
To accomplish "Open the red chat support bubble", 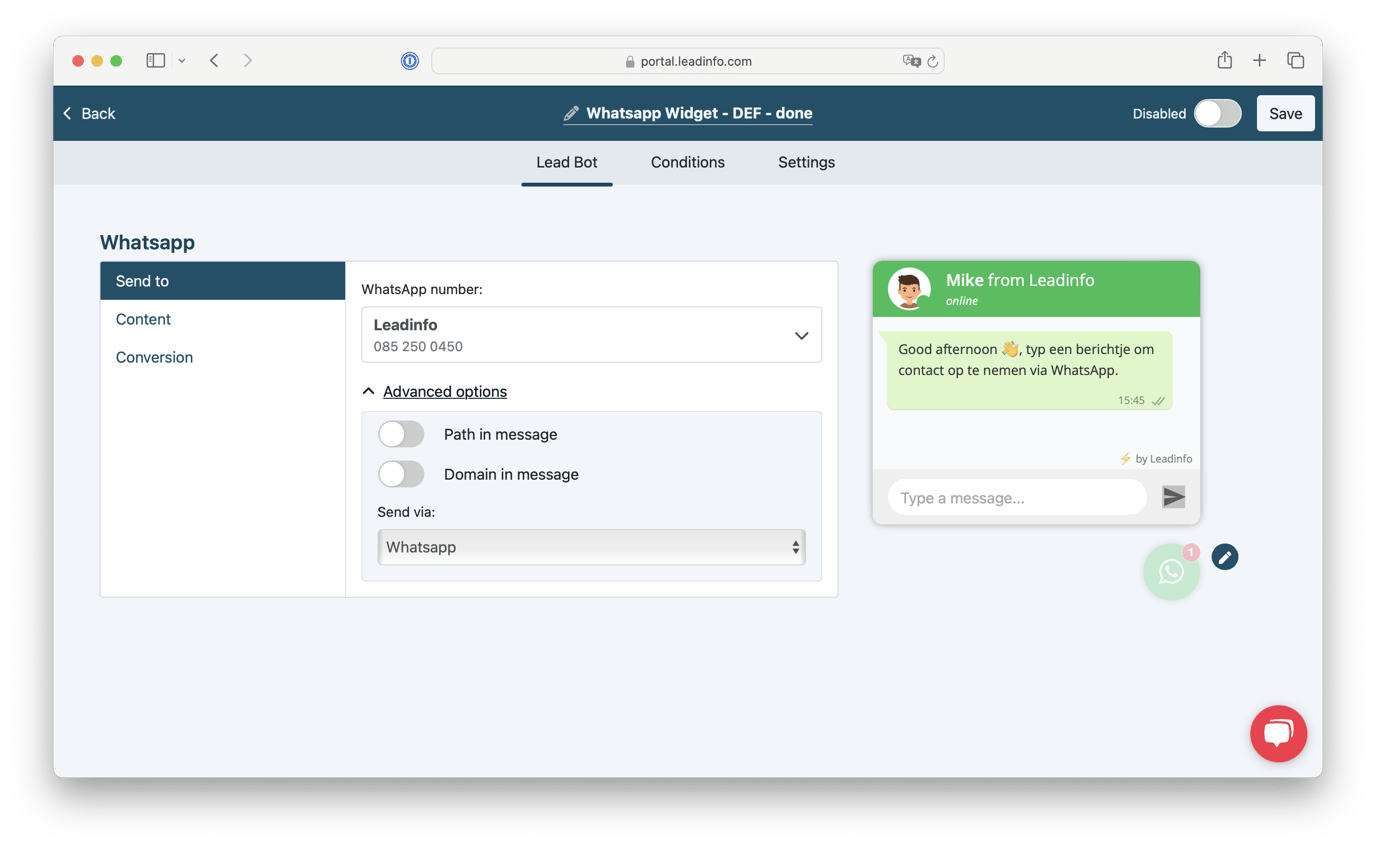I will 1278,734.
